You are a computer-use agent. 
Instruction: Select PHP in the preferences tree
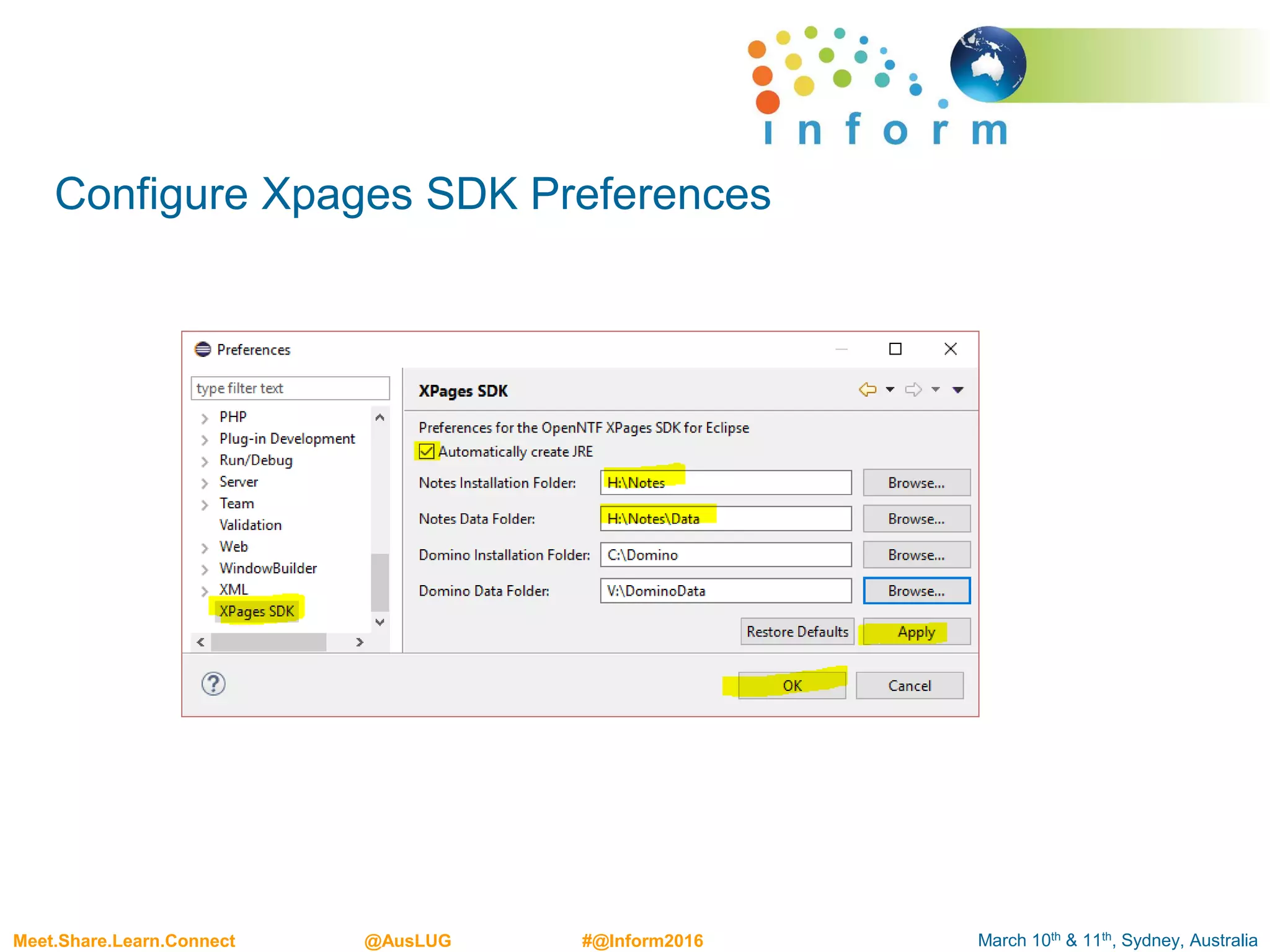pos(233,416)
